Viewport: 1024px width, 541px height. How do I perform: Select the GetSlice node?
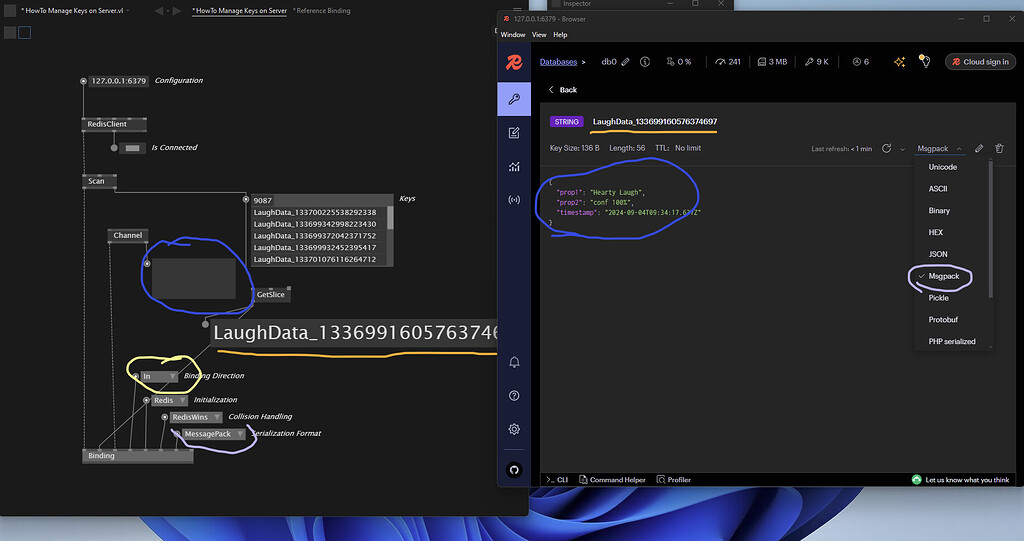tap(271, 295)
